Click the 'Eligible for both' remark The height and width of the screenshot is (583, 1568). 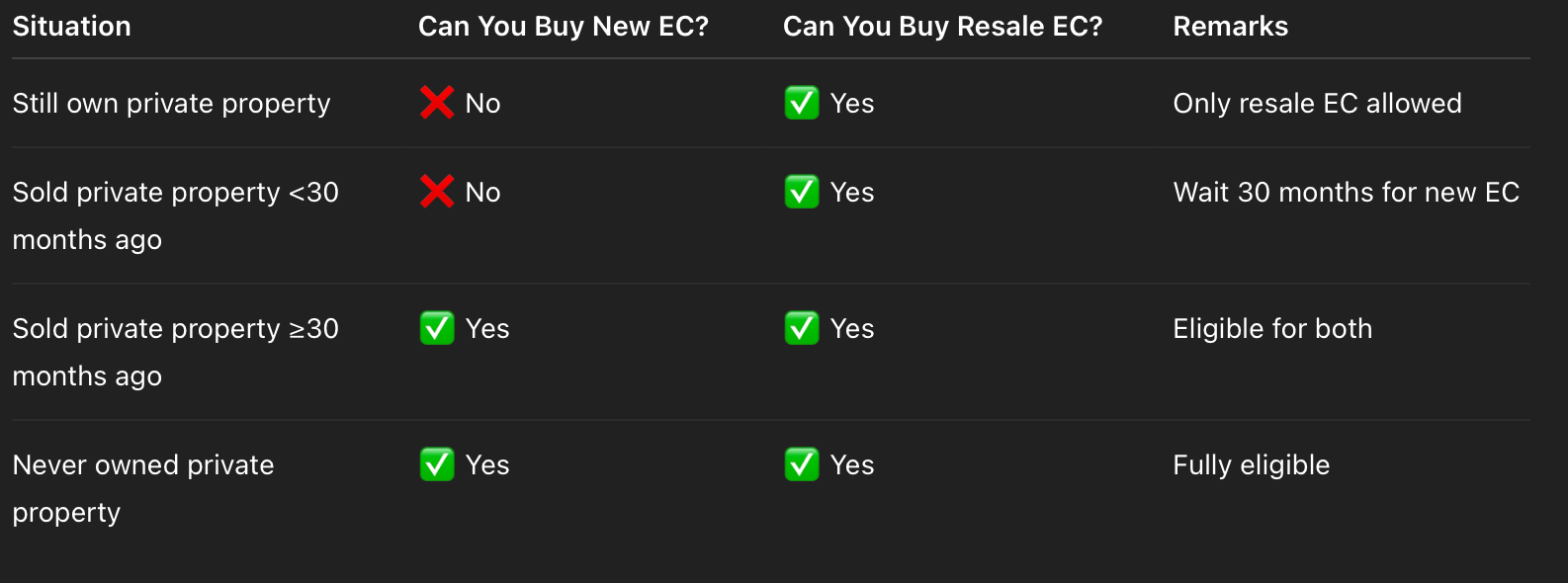(1272, 329)
